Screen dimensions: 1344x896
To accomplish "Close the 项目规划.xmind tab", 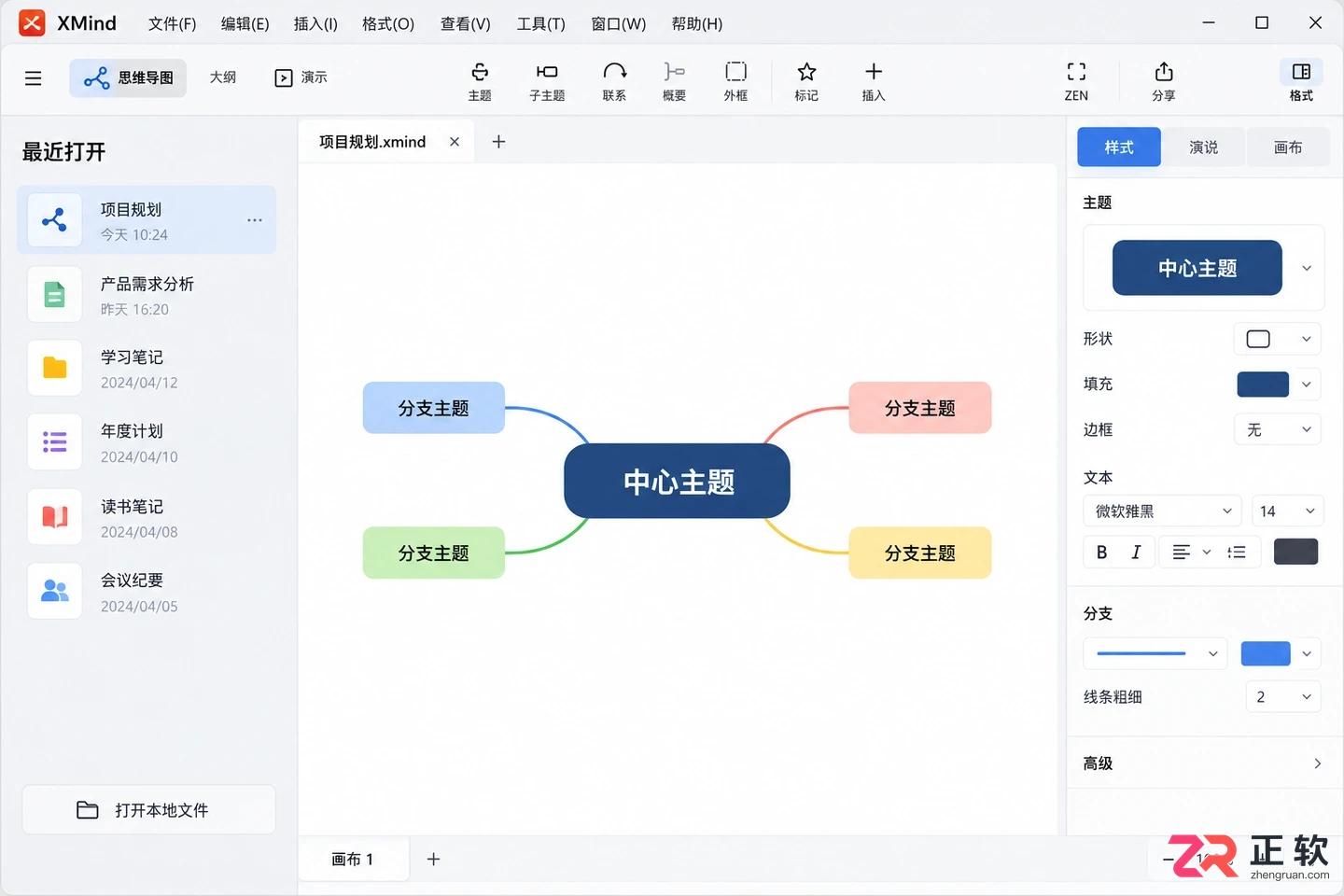I will click(455, 142).
